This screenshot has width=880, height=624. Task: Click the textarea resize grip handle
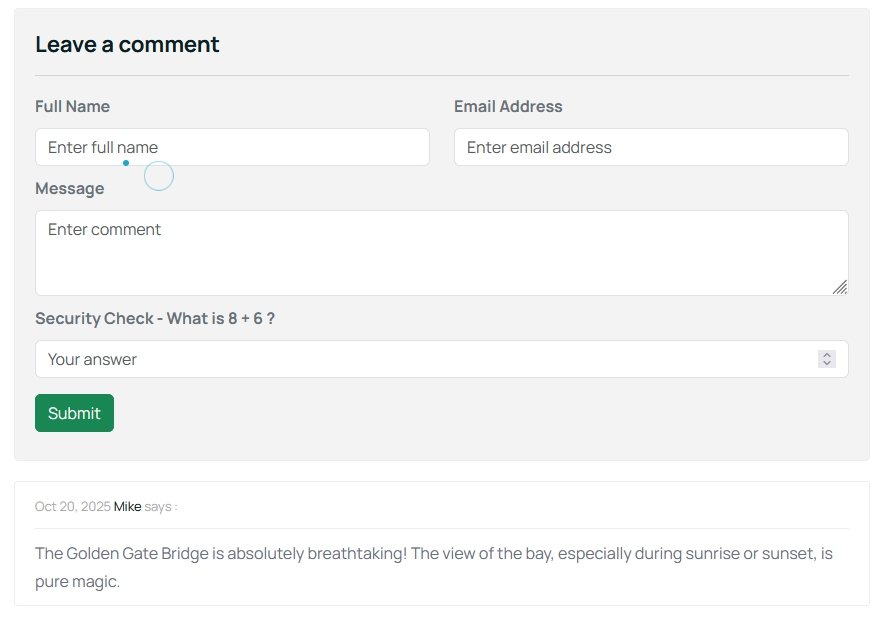(x=840, y=289)
